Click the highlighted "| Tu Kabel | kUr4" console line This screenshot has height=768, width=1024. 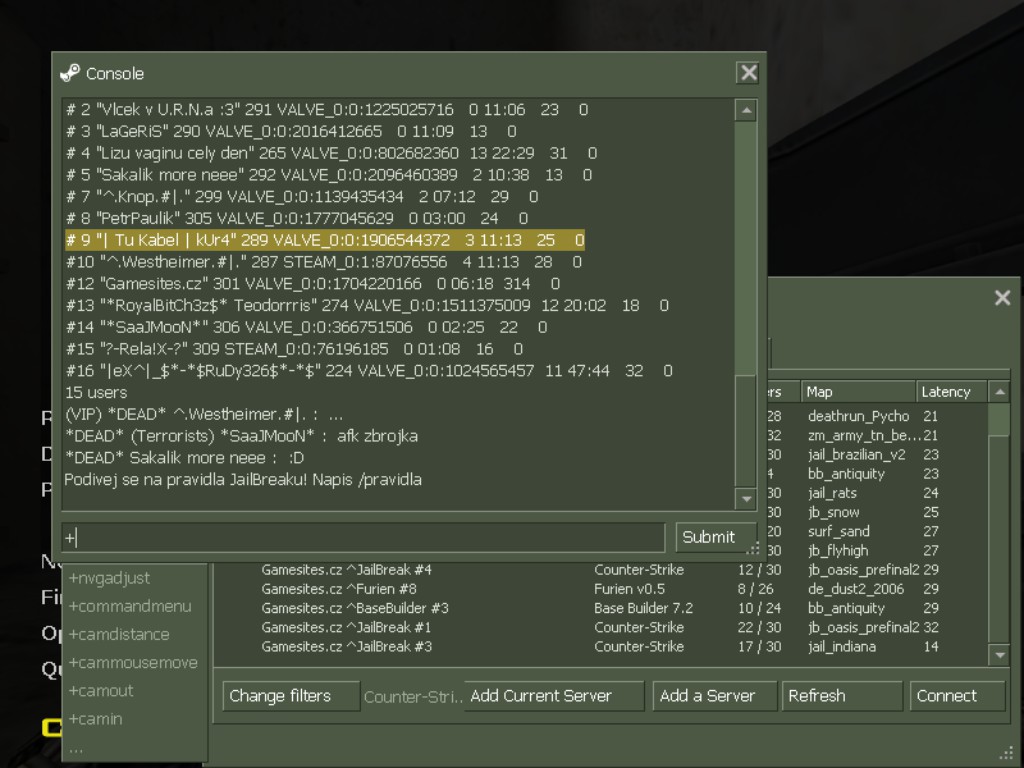click(x=325, y=240)
